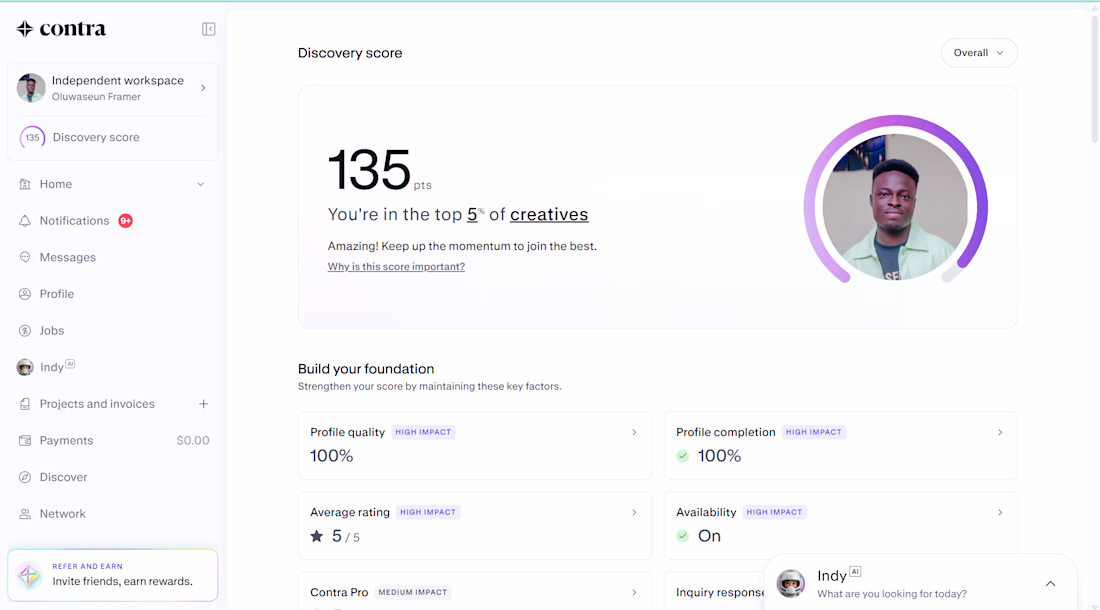Click the Projects and invoices icon
The height and width of the screenshot is (610, 1100).
[x=25, y=404]
